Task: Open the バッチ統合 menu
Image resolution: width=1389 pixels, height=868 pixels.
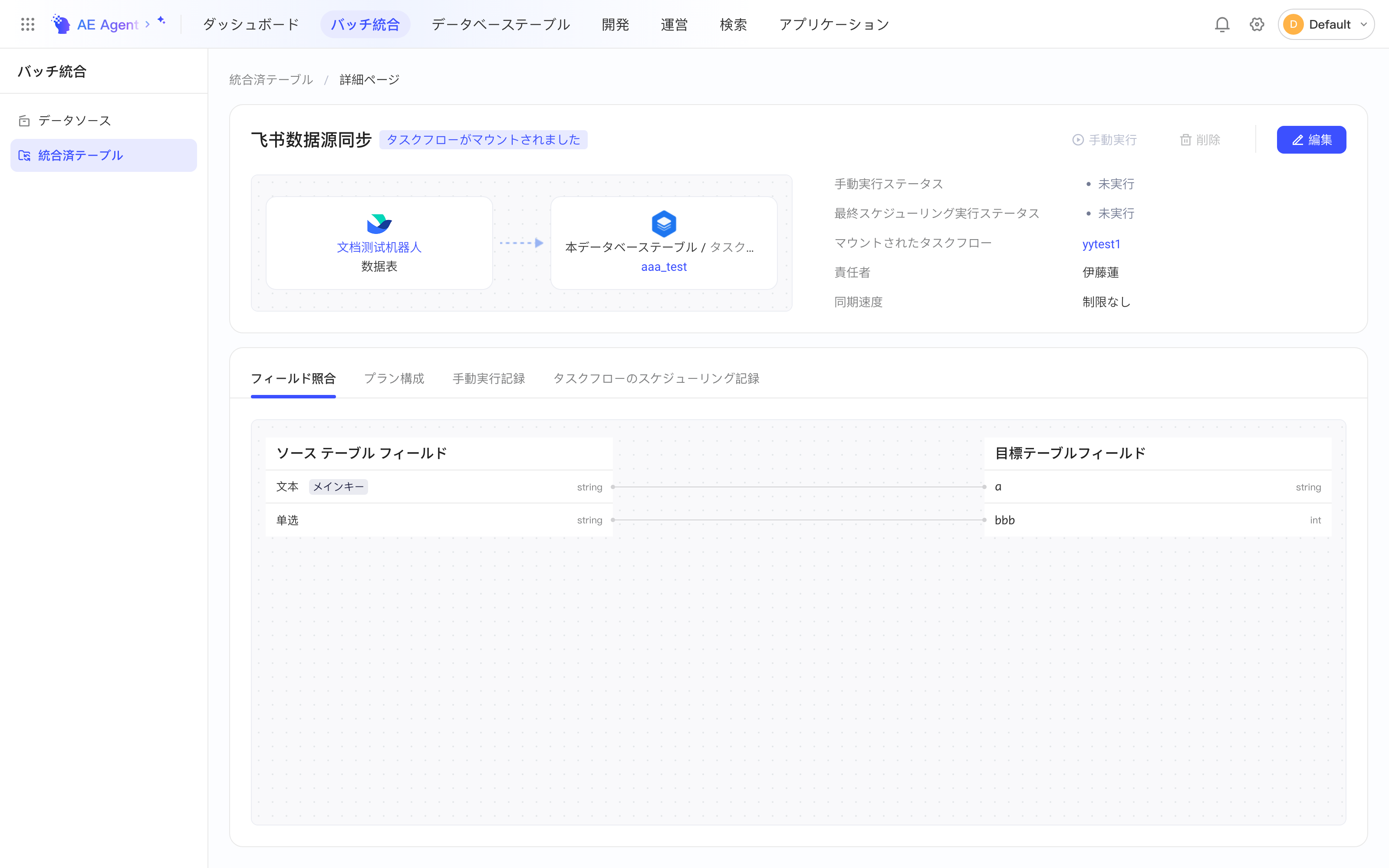Action: pyautogui.click(x=365, y=24)
